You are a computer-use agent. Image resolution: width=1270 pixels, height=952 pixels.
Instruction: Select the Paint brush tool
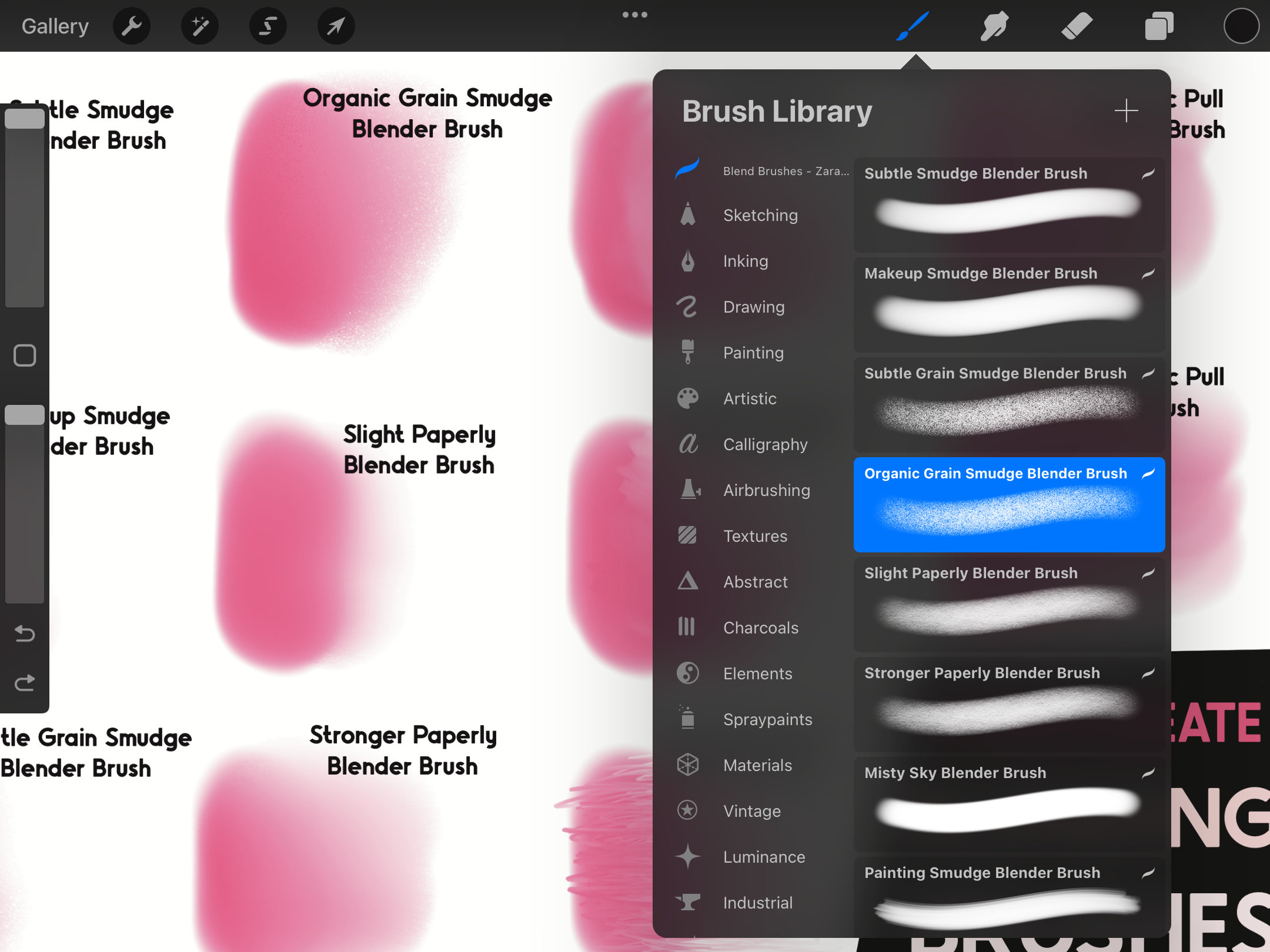tap(913, 26)
